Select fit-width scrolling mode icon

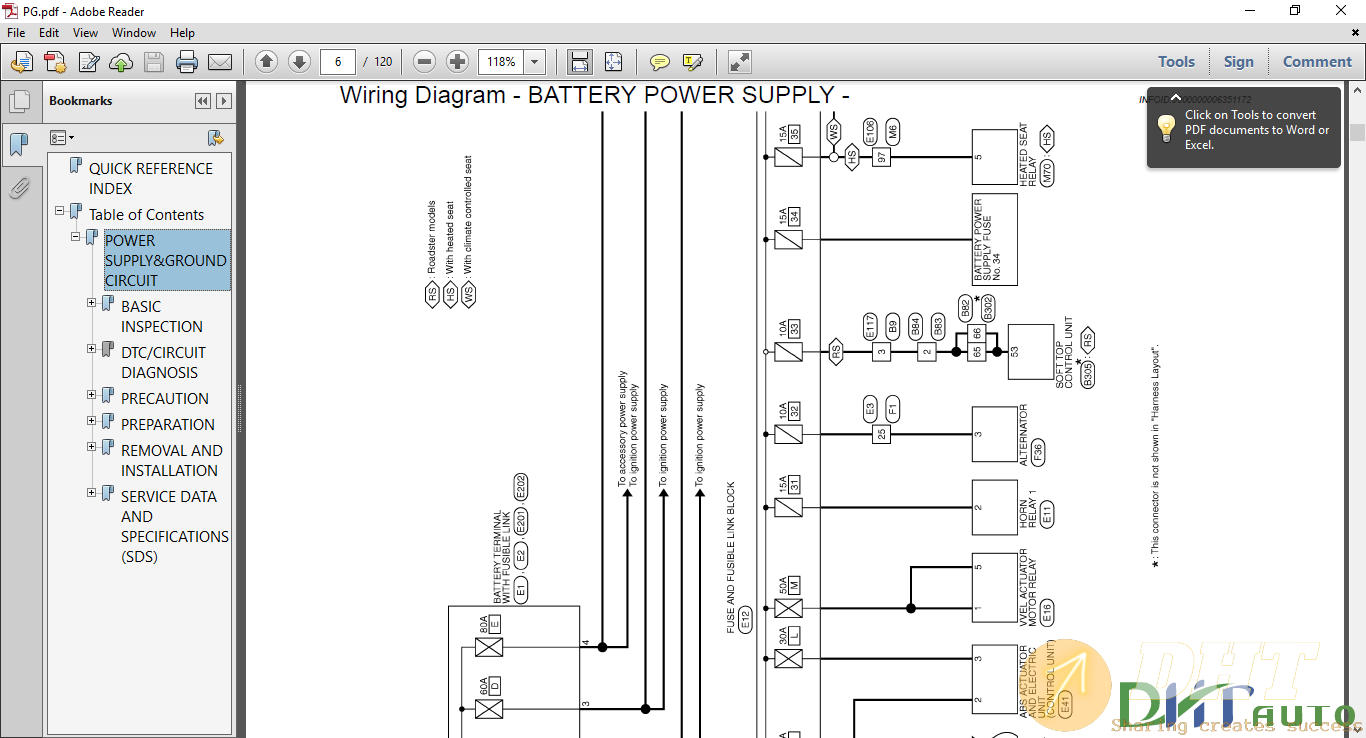pyautogui.click(x=580, y=62)
